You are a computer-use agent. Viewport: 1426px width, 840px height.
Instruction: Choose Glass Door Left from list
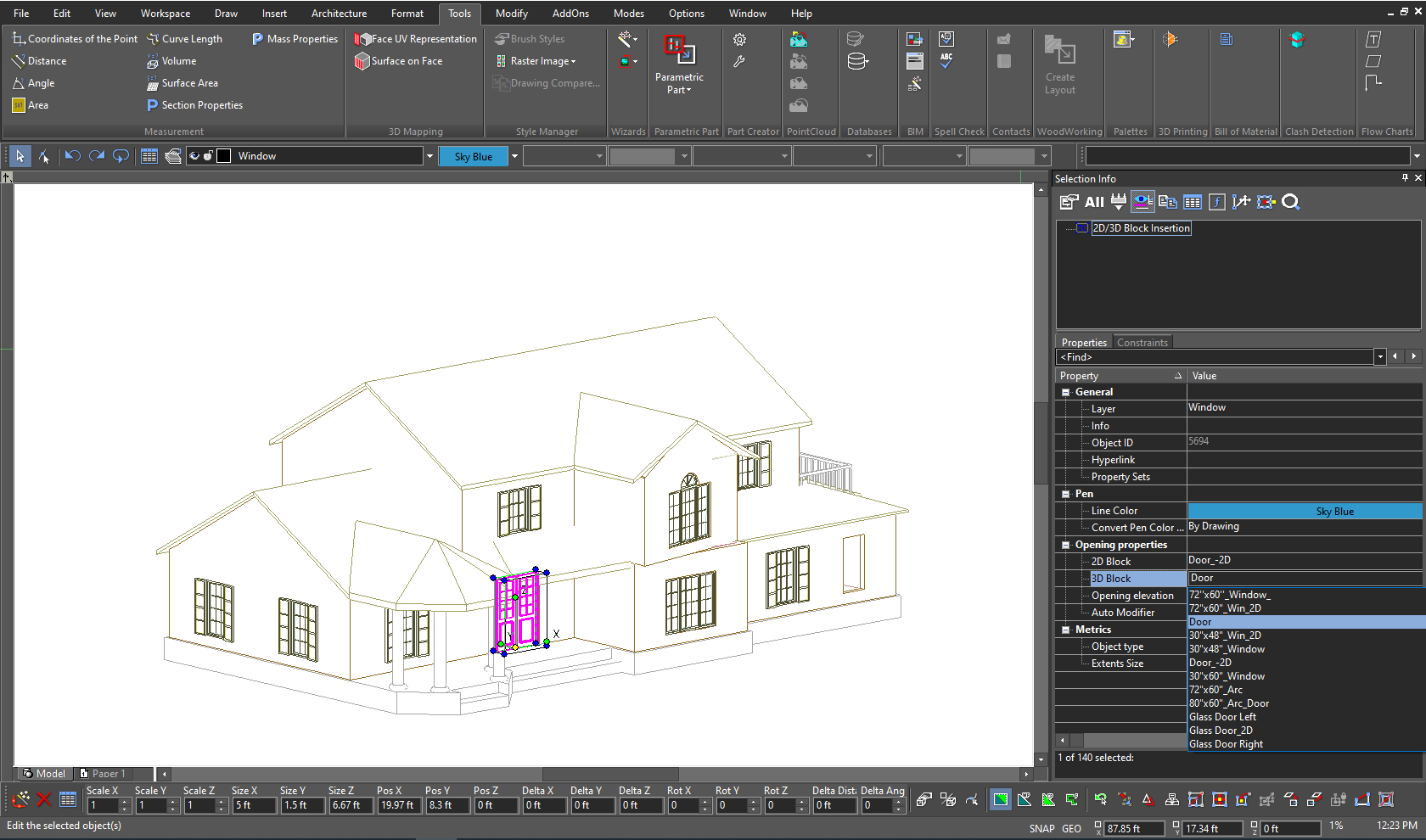pos(1222,717)
